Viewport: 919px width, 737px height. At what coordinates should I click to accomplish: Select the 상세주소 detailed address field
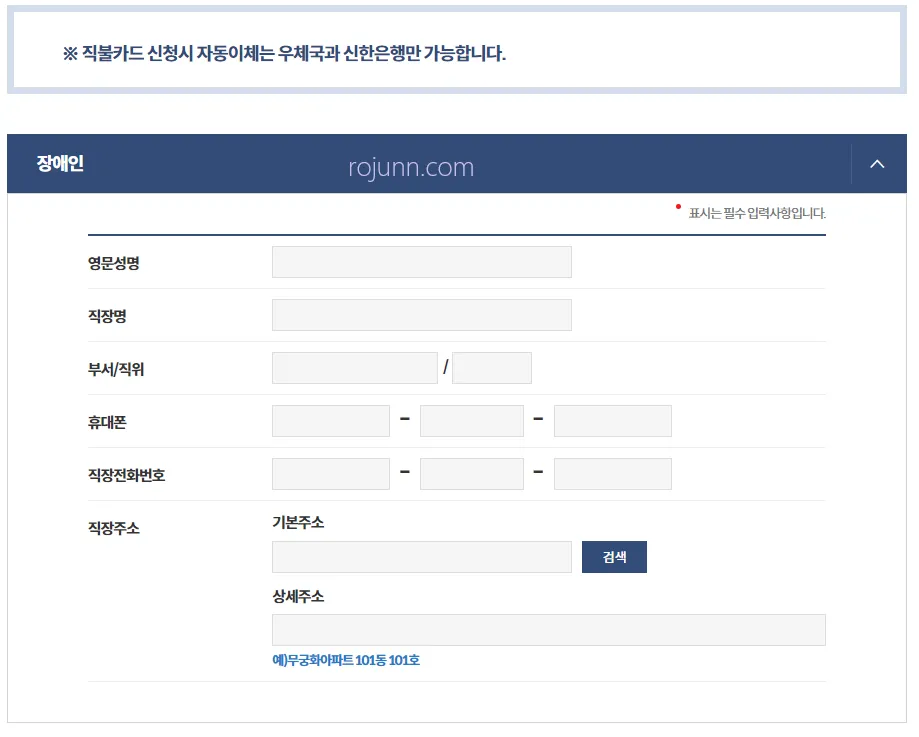[547, 629]
